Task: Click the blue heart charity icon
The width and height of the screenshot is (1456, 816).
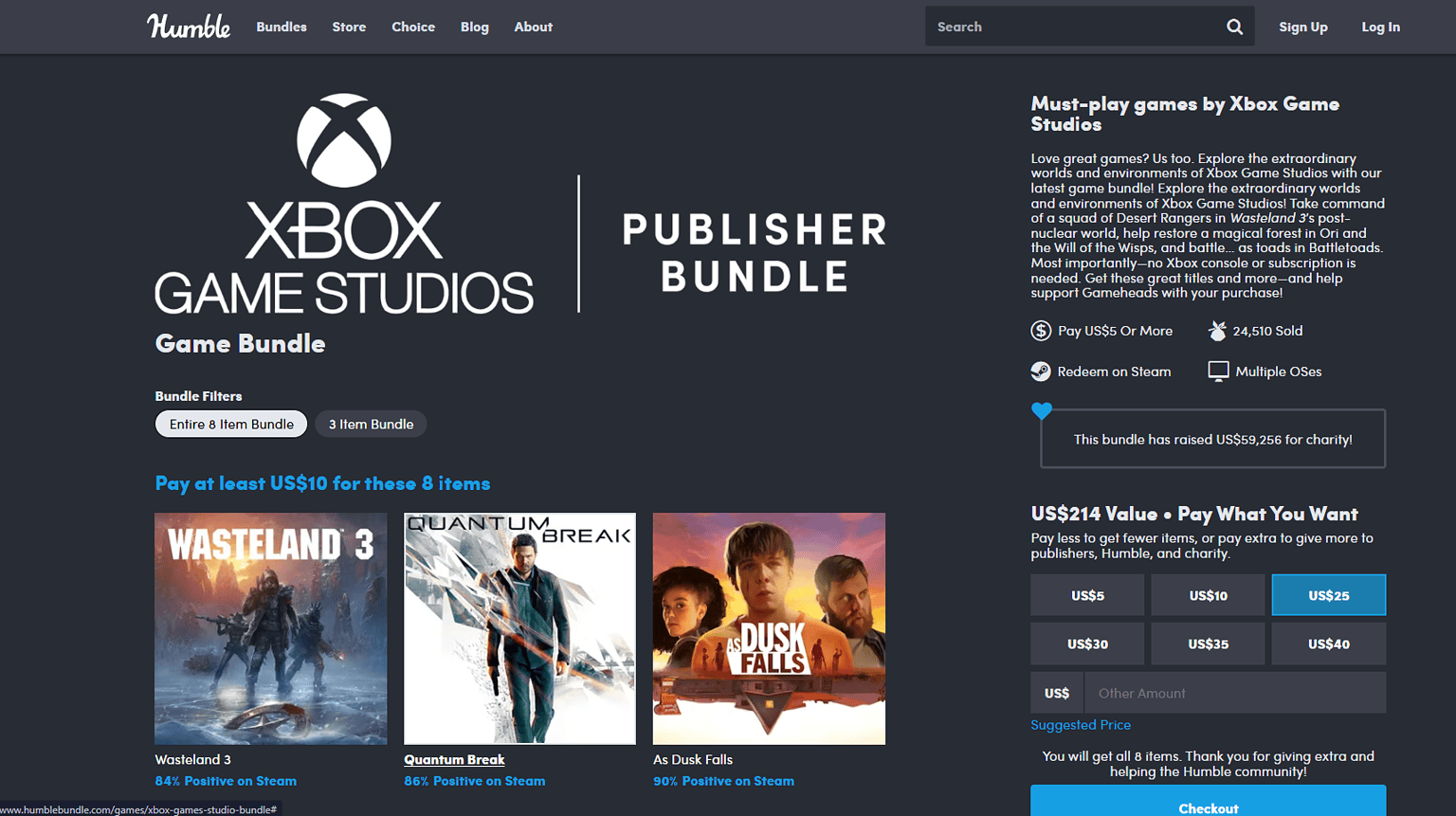Action: click(1042, 410)
